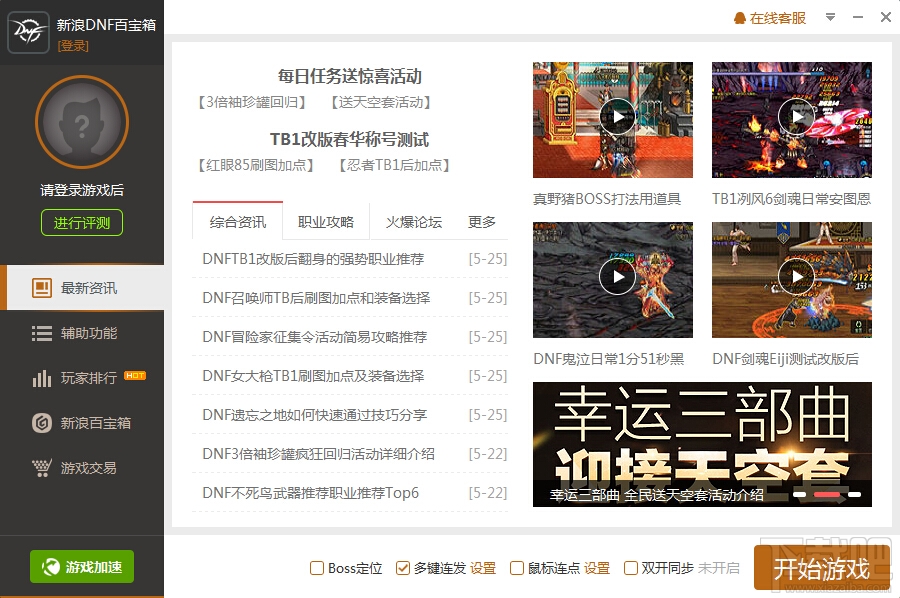Viewport: 900px width, 598px height.
Task: Open the 玩家排行 bar chart icon
Action: click(41, 378)
